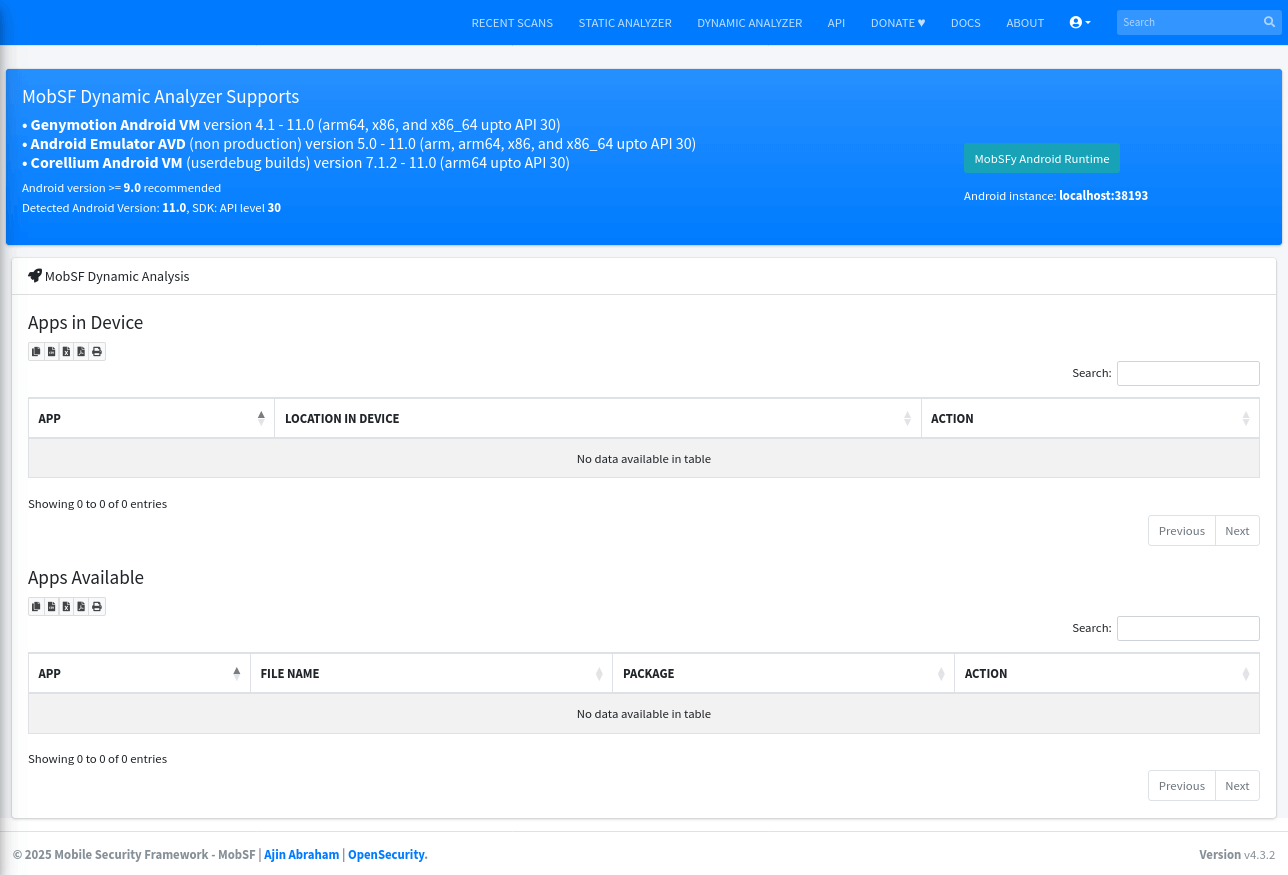Sort Apps Available by Action column
The width and height of the screenshot is (1288, 875).
[x=1107, y=673]
